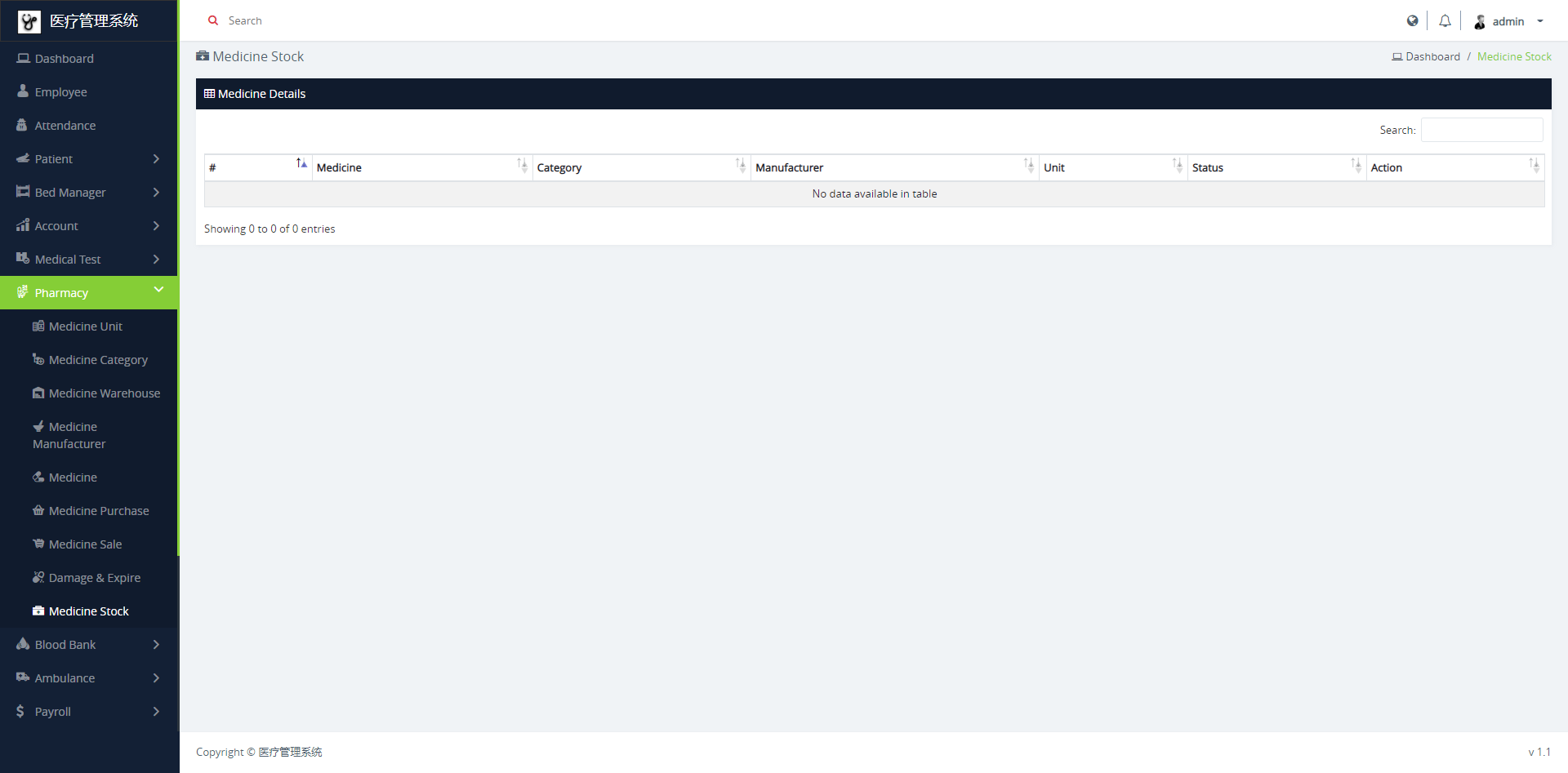Image resolution: width=1568 pixels, height=773 pixels.
Task: Click the notification bell icon
Action: [1445, 21]
